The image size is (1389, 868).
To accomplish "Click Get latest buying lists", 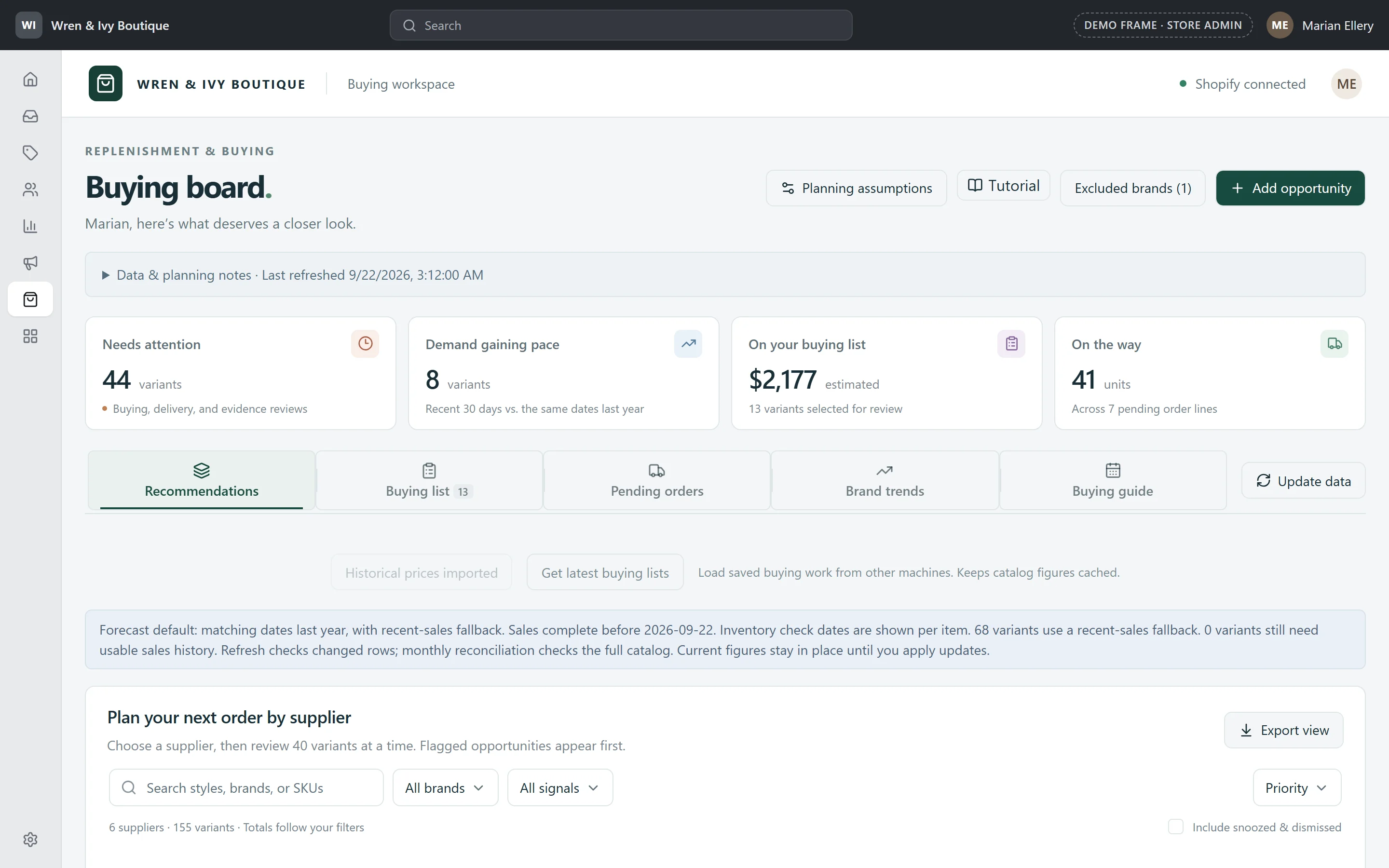I will click(x=605, y=572).
